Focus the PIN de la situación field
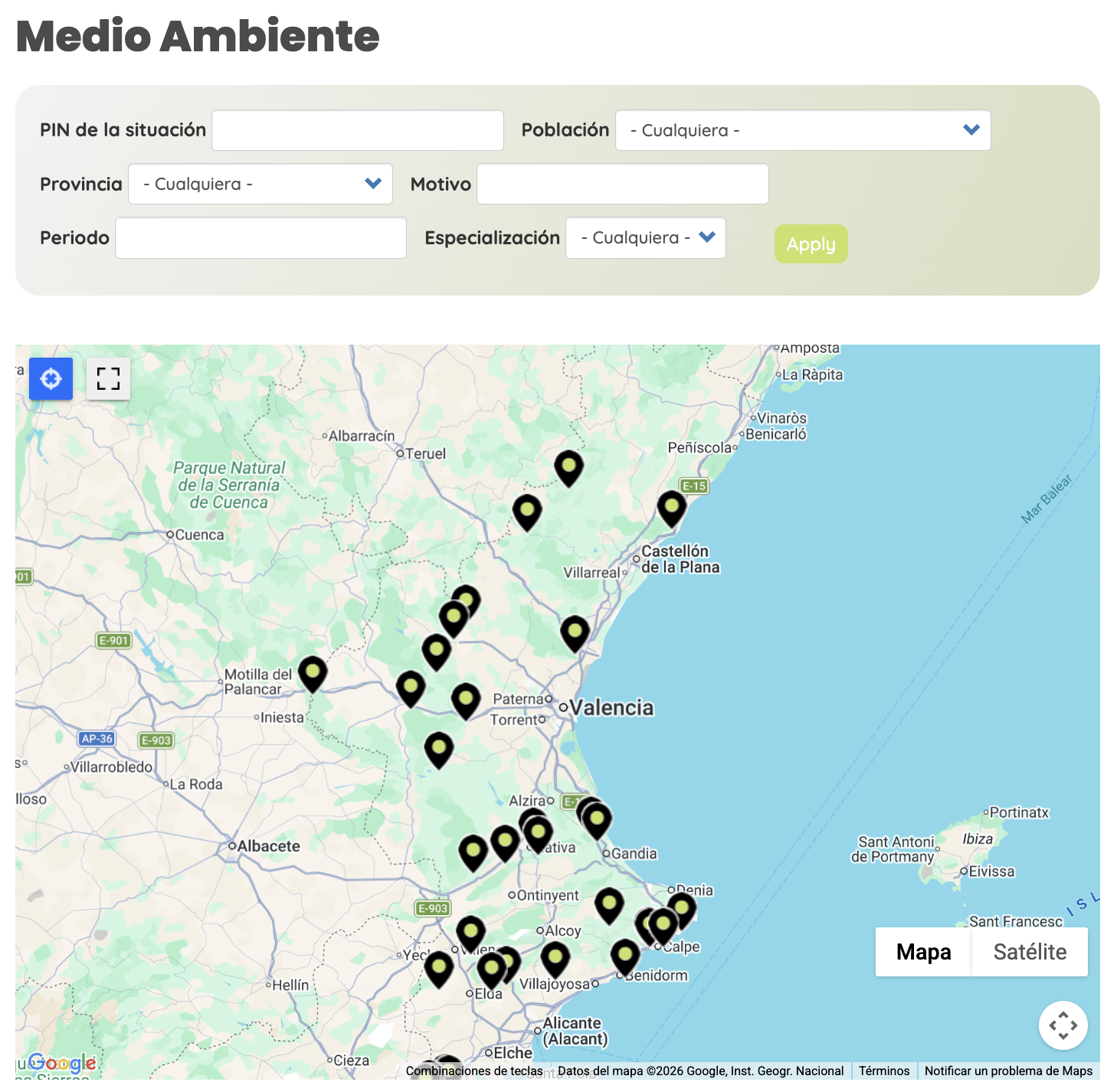The image size is (1117, 1092). point(357,130)
